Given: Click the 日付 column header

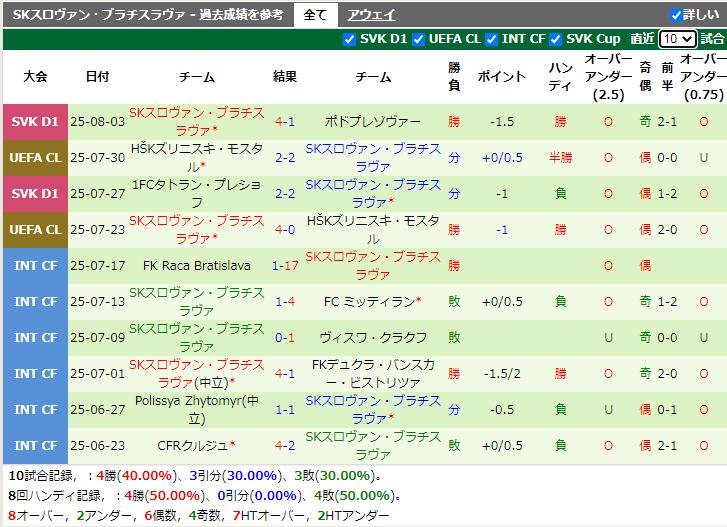Looking at the screenshot, I should coord(97,76).
